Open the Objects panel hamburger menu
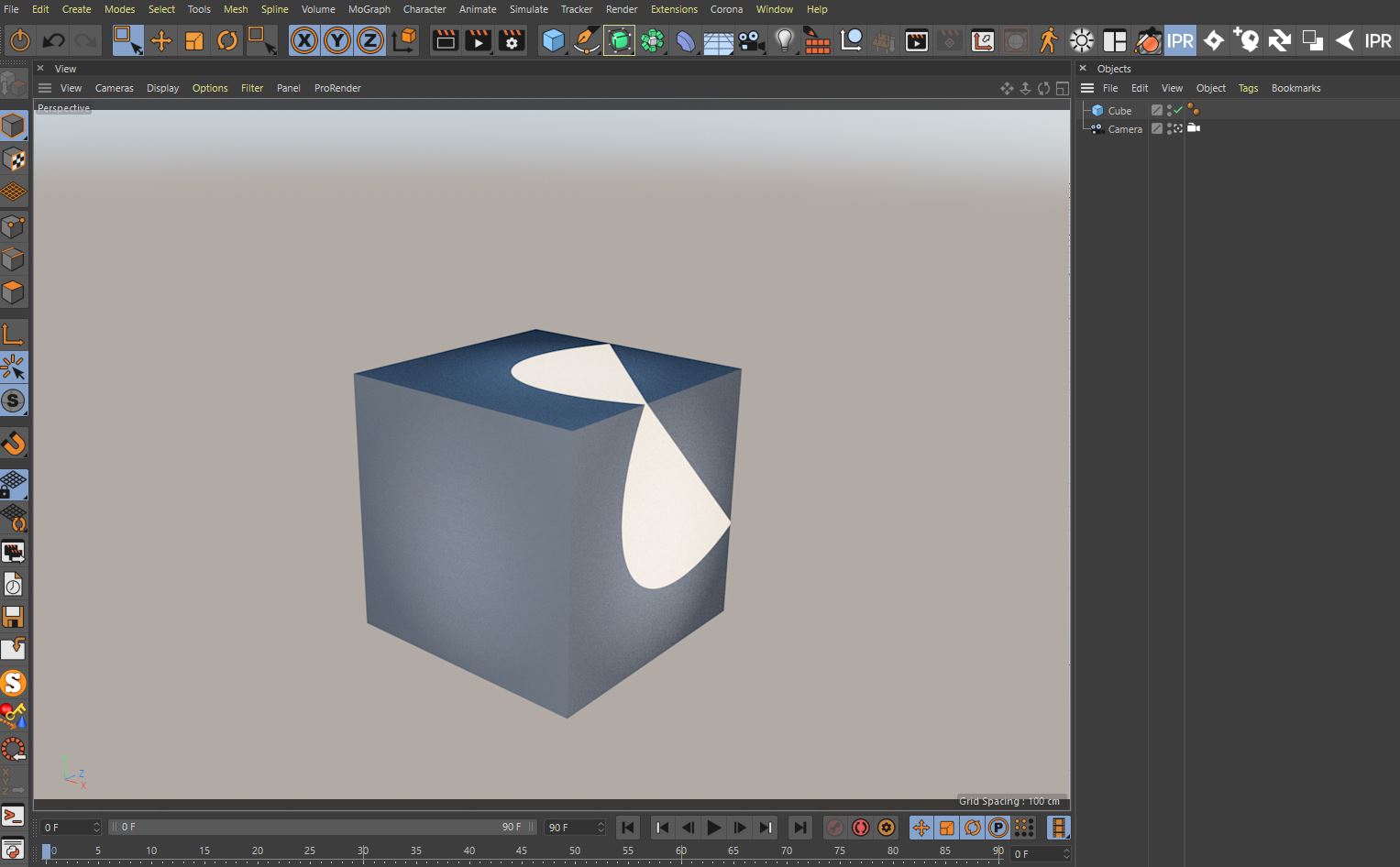Viewport: 1400px width, 867px height. tap(1087, 88)
